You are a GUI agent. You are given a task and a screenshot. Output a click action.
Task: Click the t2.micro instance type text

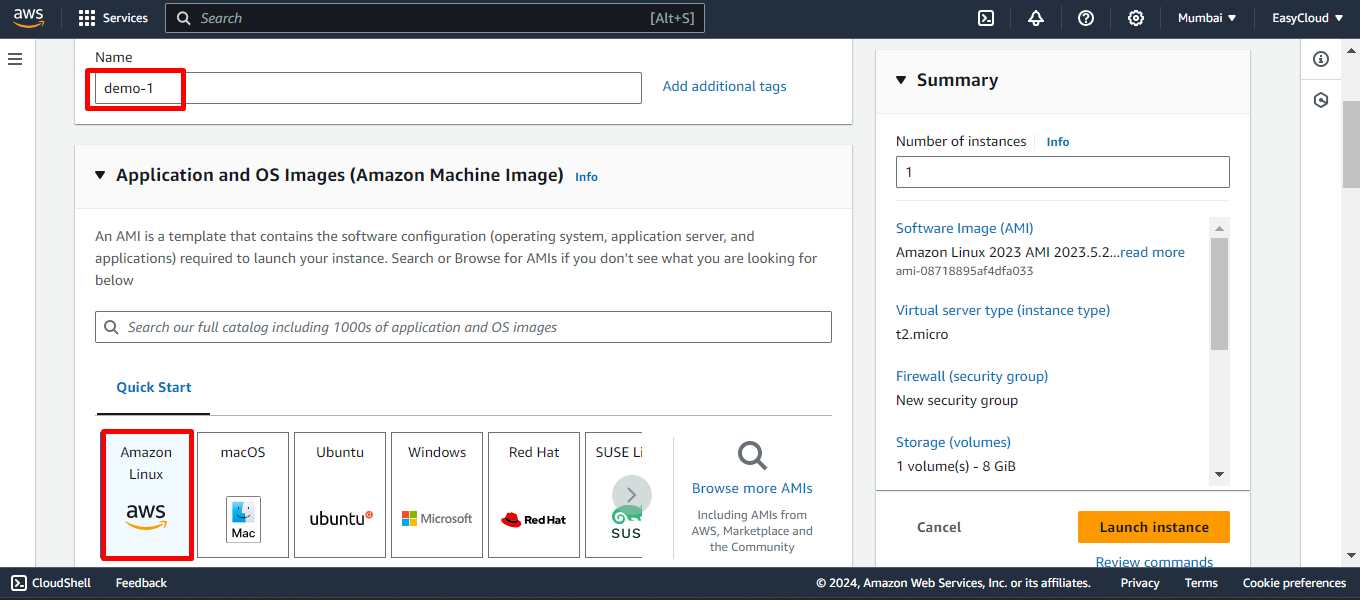pos(922,334)
